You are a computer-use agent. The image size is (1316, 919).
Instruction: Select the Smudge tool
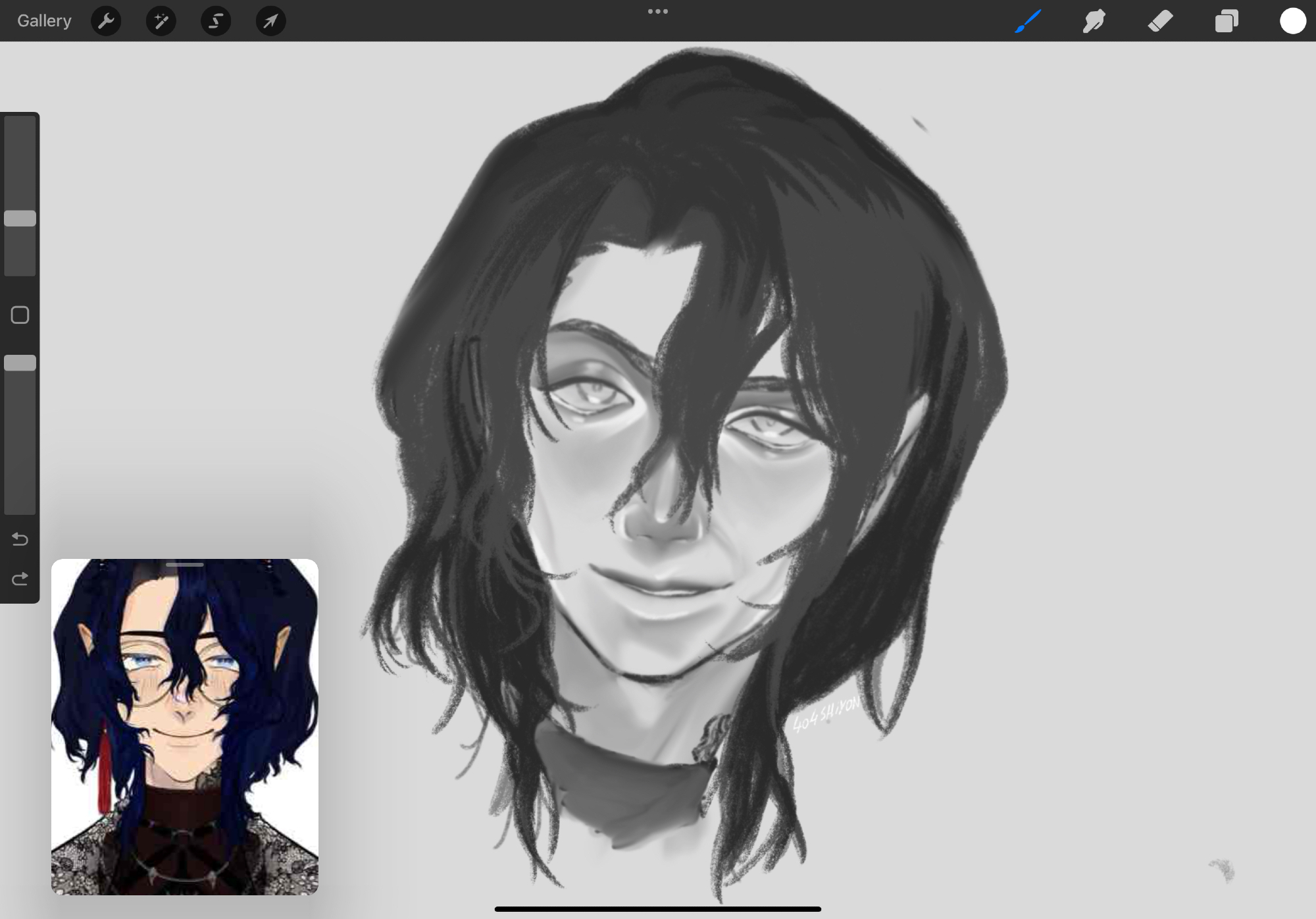[1094, 21]
